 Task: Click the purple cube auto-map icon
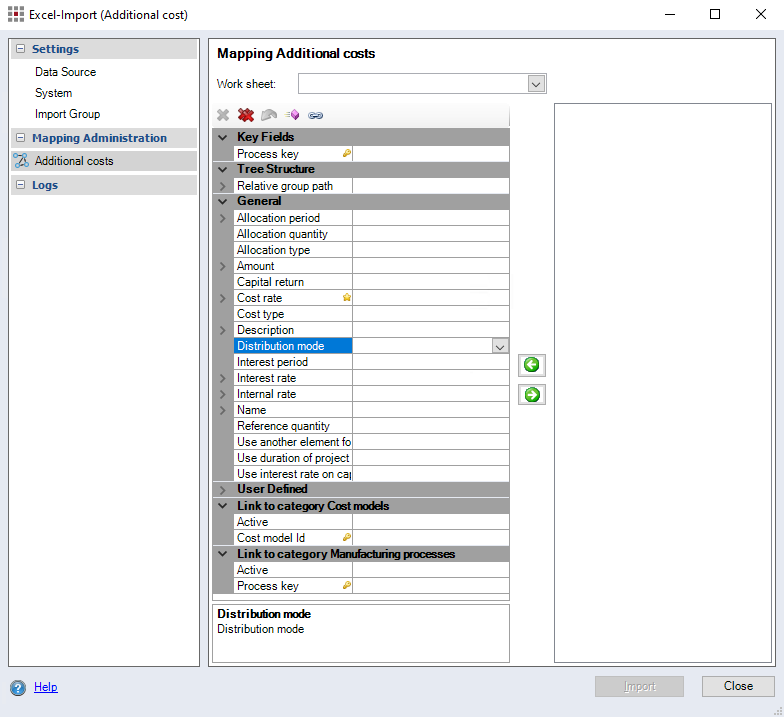click(292, 115)
